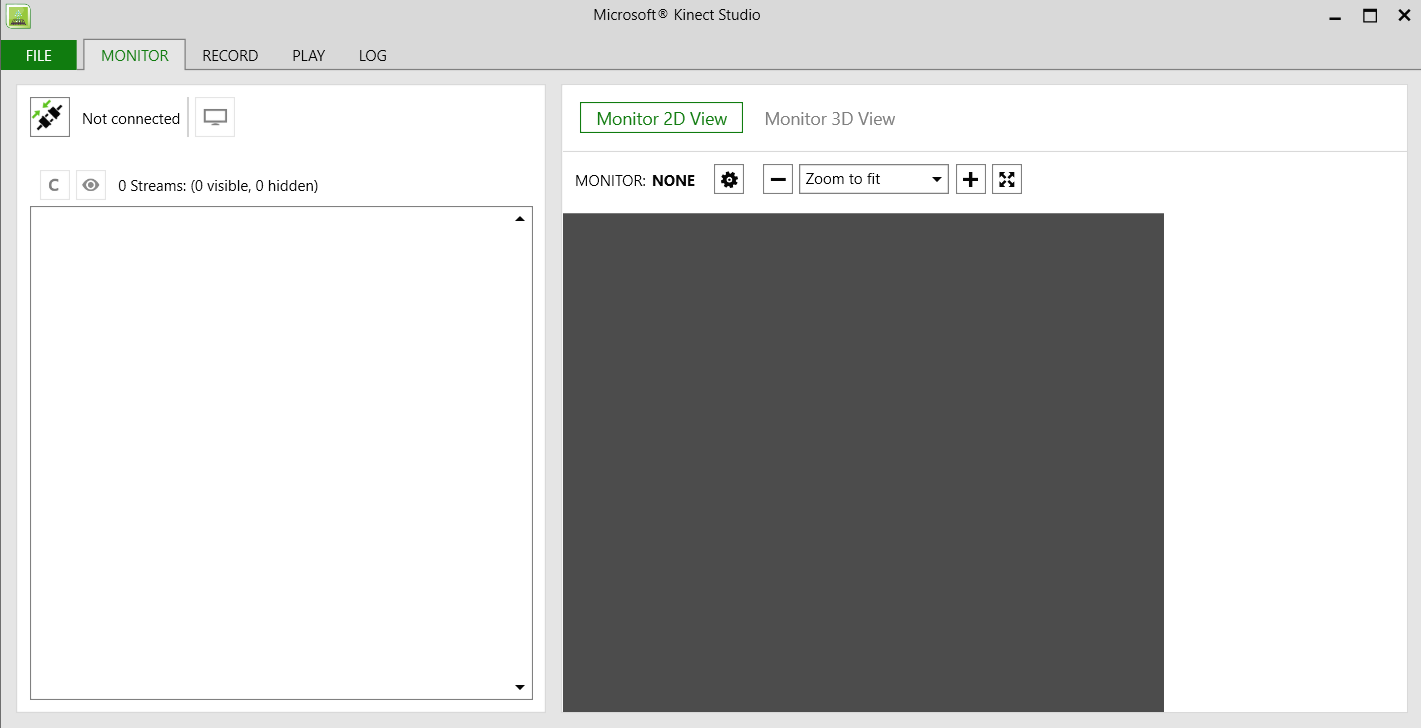Click the monitor display icon next to Not connected

pyautogui.click(x=215, y=117)
